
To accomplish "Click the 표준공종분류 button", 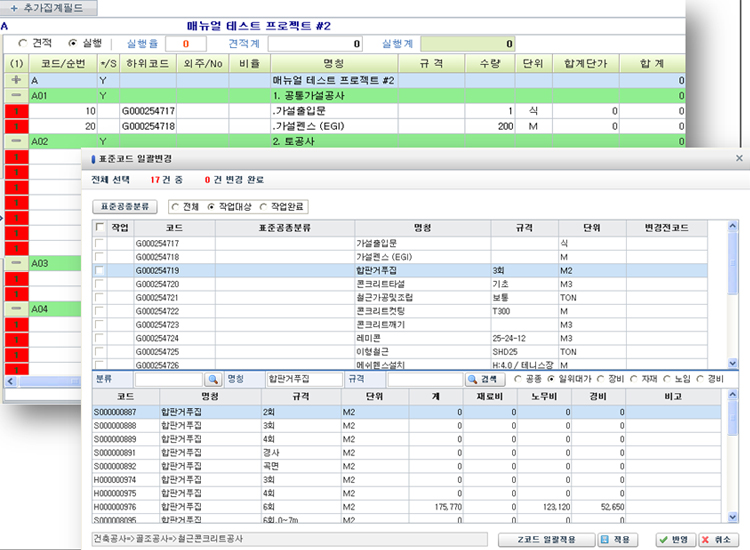I will click(123, 207).
